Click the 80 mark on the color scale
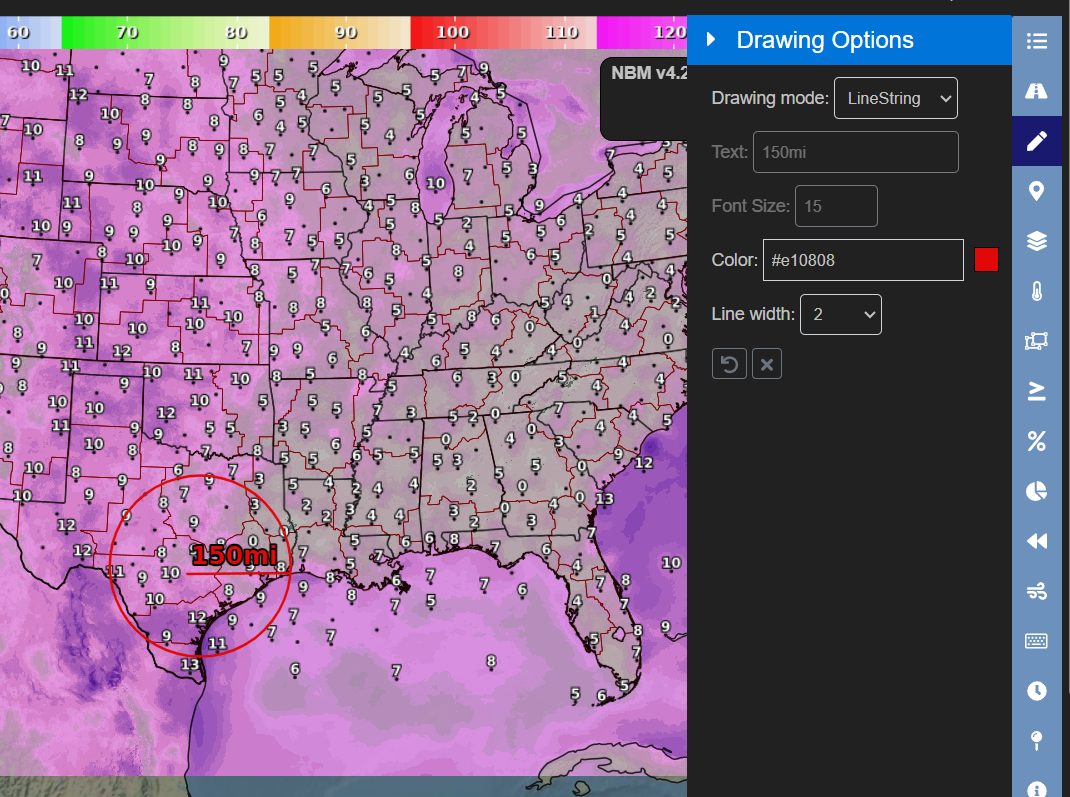This screenshot has height=797, width=1070. click(236, 32)
